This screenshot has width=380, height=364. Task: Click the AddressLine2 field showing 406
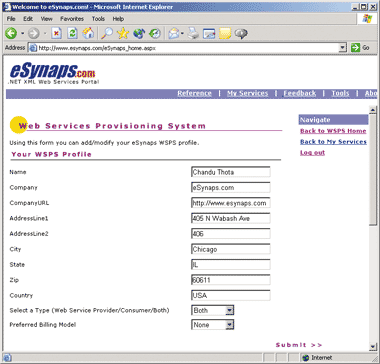point(231,234)
